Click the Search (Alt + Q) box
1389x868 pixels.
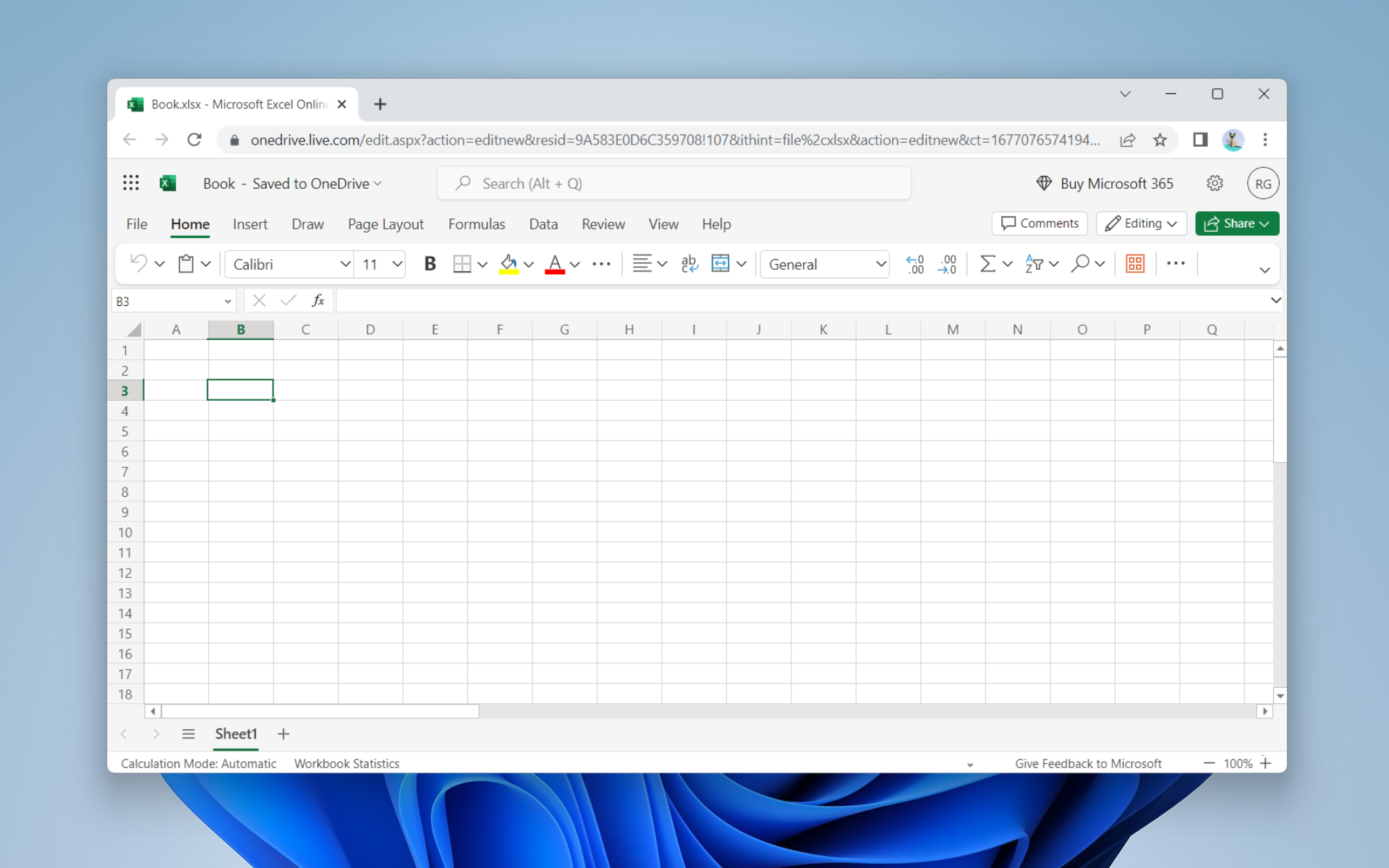click(x=674, y=184)
